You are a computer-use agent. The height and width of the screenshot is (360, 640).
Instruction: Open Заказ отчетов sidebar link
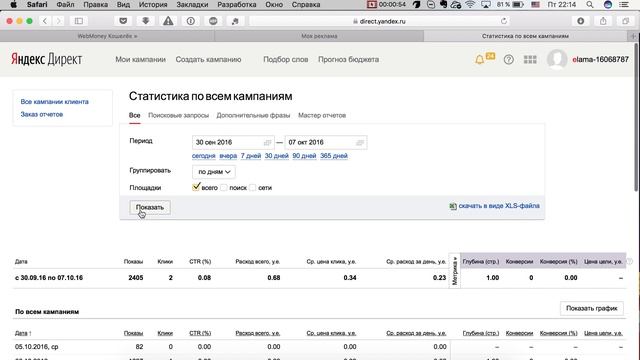(42, 114)
